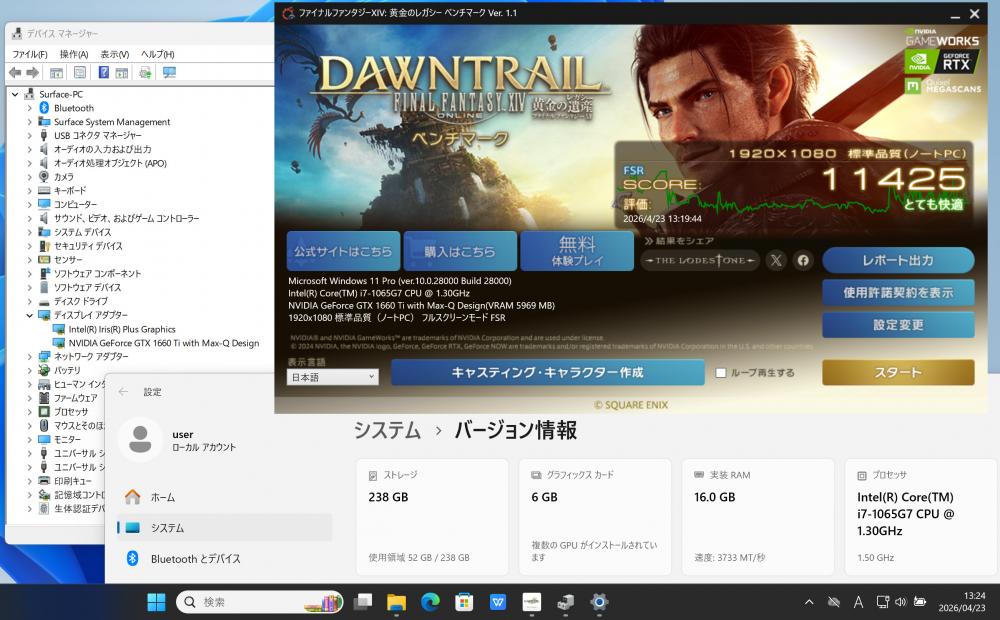Open the Home icon in Settings sidebar
Viewport: 1000px width, 620px height.
click(133, 497)
